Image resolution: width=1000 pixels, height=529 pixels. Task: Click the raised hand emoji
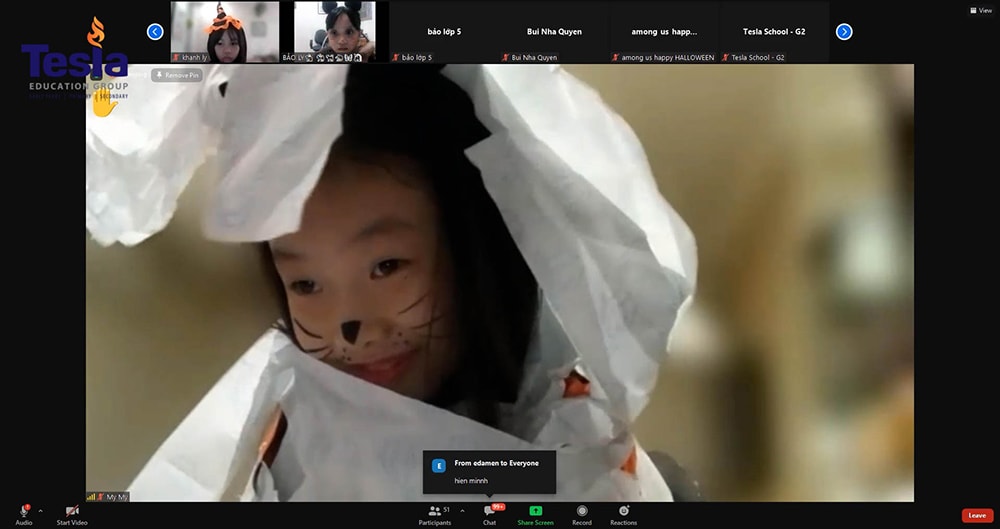[x=104, y=103]
